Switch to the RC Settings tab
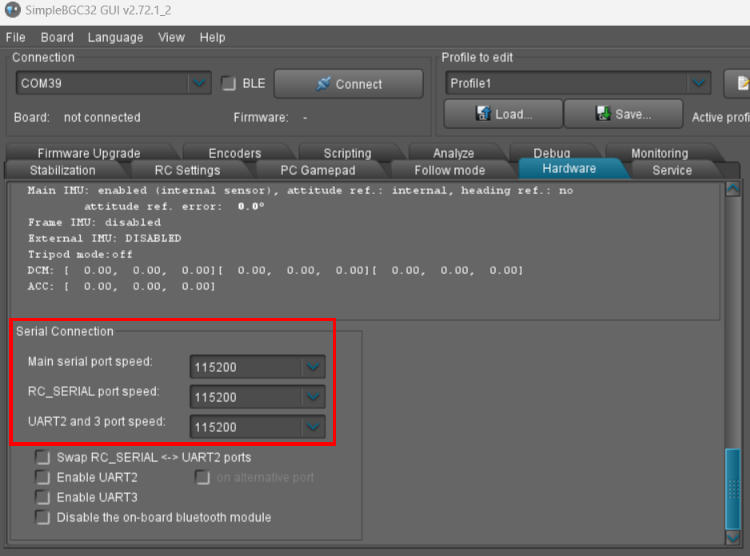Screen dimensions: 750x556 [x=188, y=170]
